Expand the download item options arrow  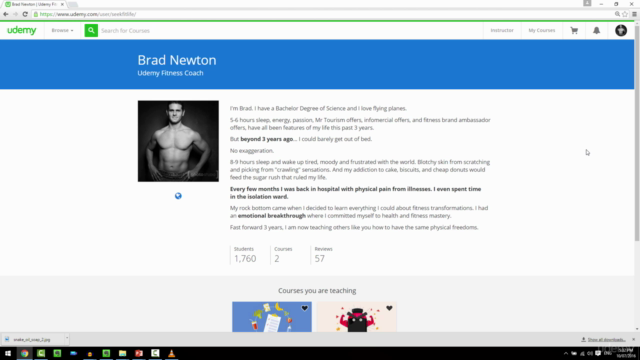[67, 338]
